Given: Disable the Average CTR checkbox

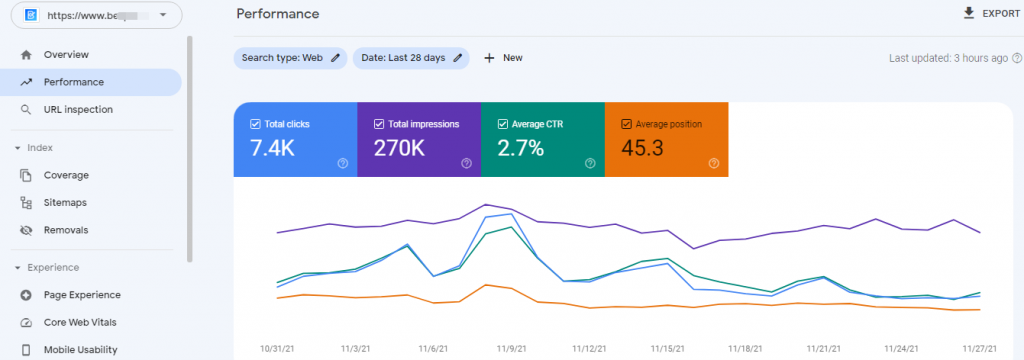Looking at the screenshot, I should click(x=502, y=123).
